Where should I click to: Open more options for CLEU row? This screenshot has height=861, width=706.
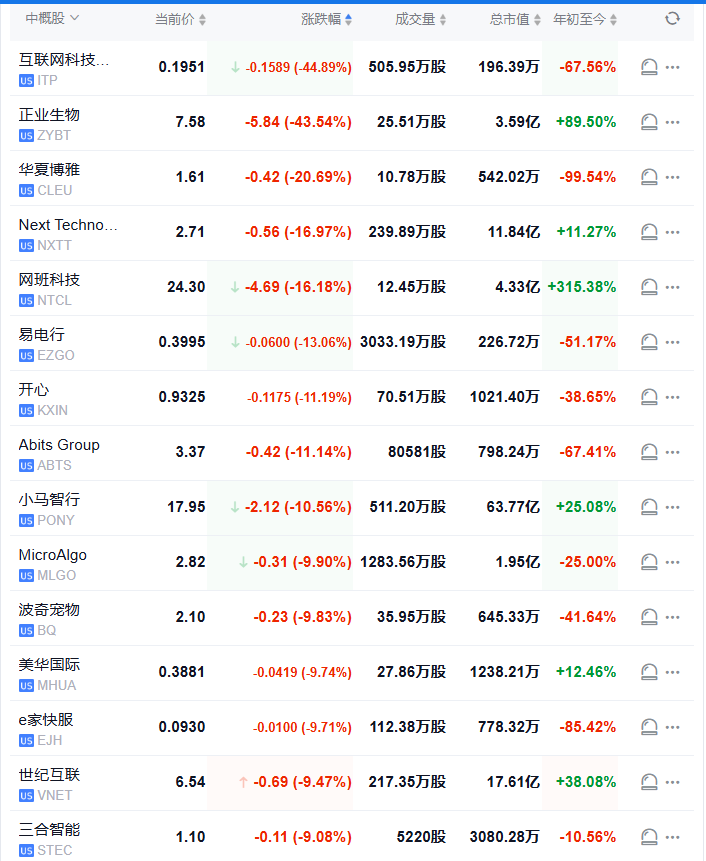click(673, 177)
